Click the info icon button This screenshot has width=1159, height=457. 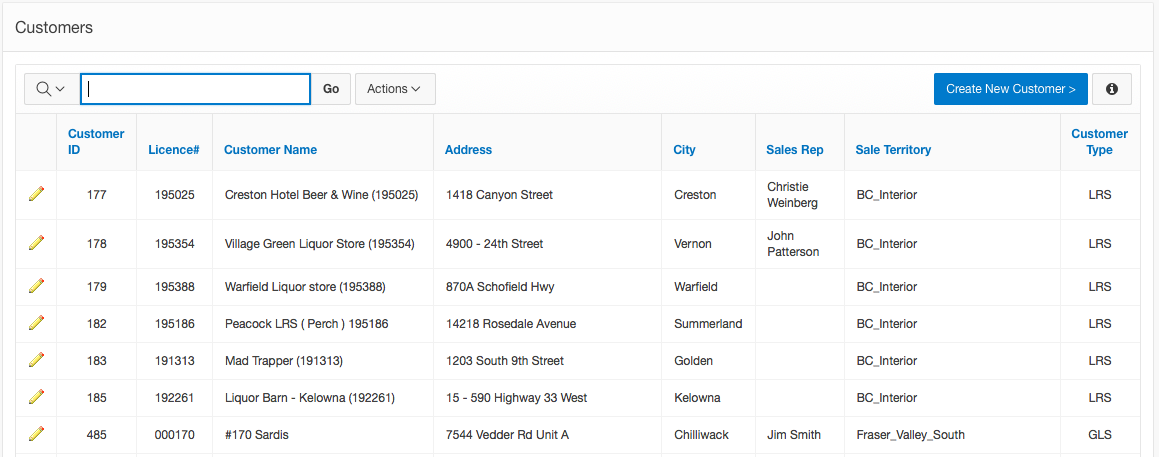tap(1111, 89)
